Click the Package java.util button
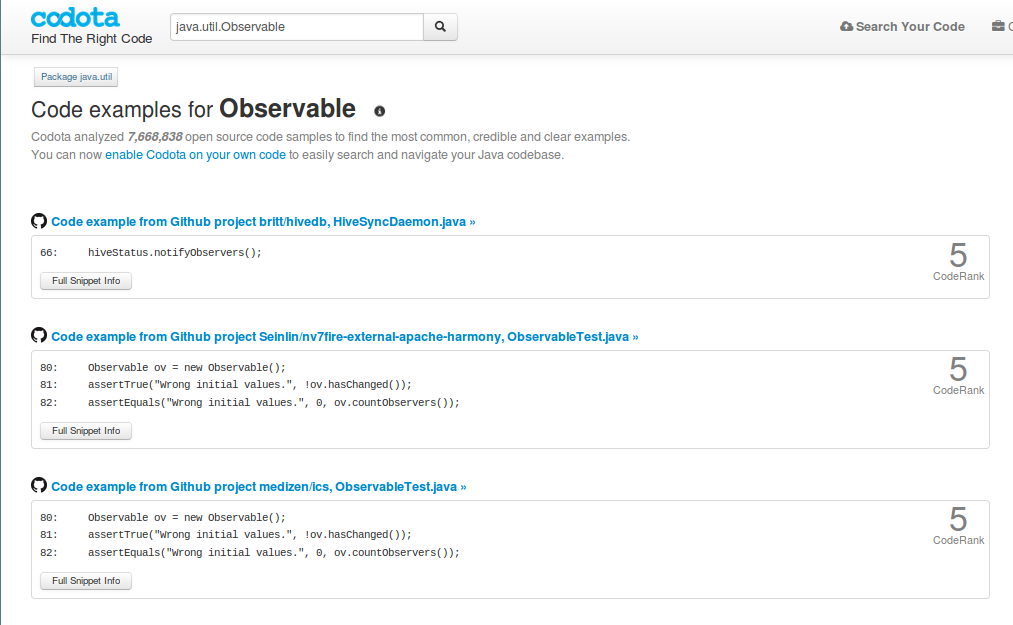The width and height of the screenshot is (1013, 625). pyautogui.click(x=76, y=77)
